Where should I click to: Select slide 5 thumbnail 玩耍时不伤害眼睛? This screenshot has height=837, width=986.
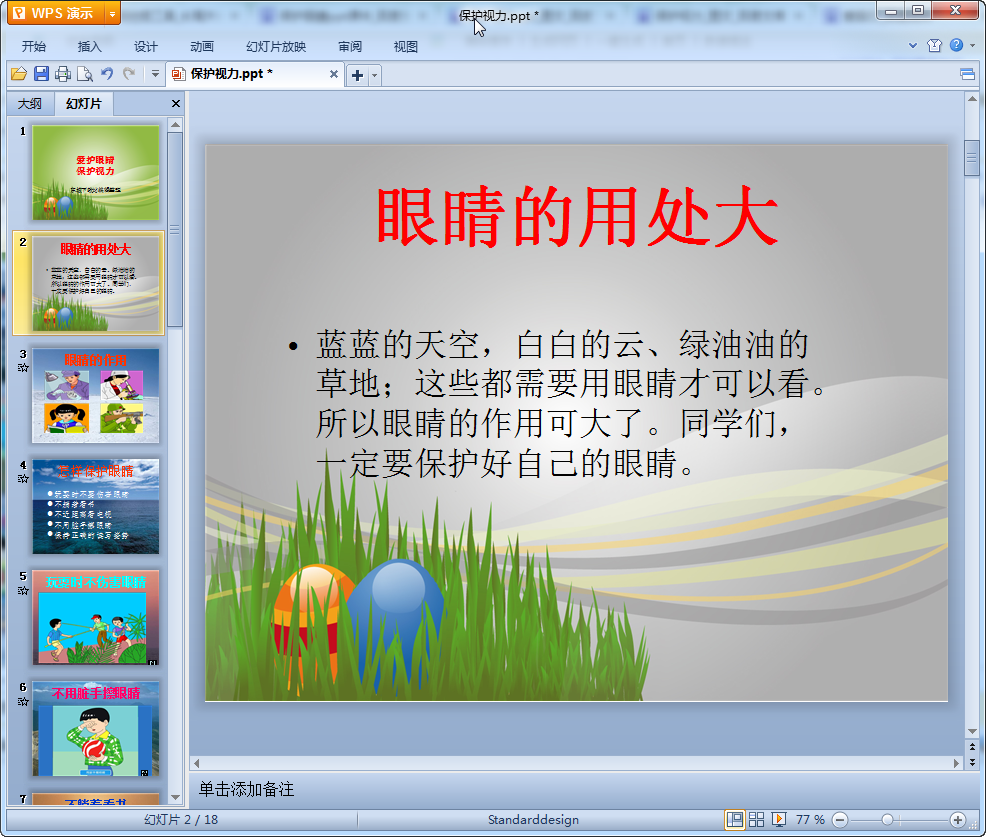pos(96,618)
